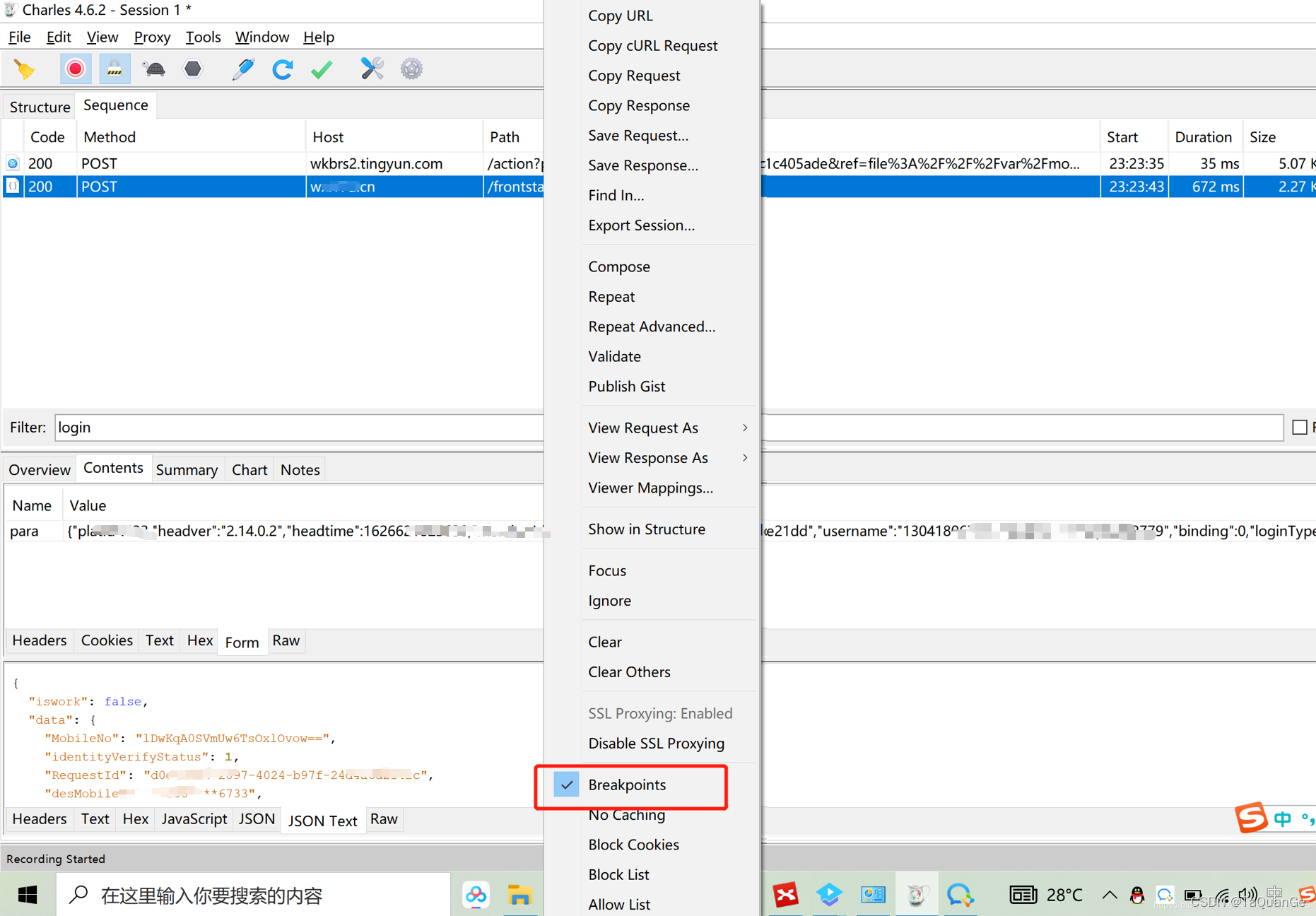
Task: Click the broom clear session icon
Action: (25, 69)
